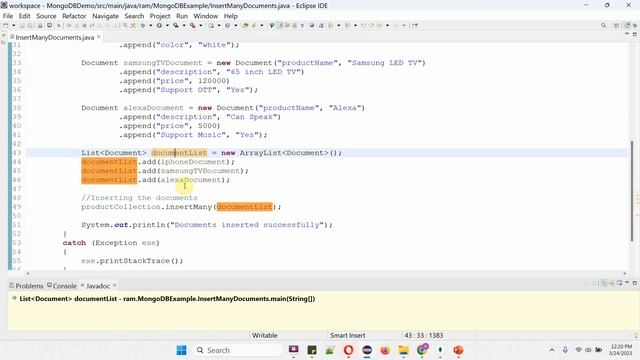This screenshot has height=360, width=640.
Task: Click cursor position '43 : 33 : 1383' status
Action: [x=423, y=335]
